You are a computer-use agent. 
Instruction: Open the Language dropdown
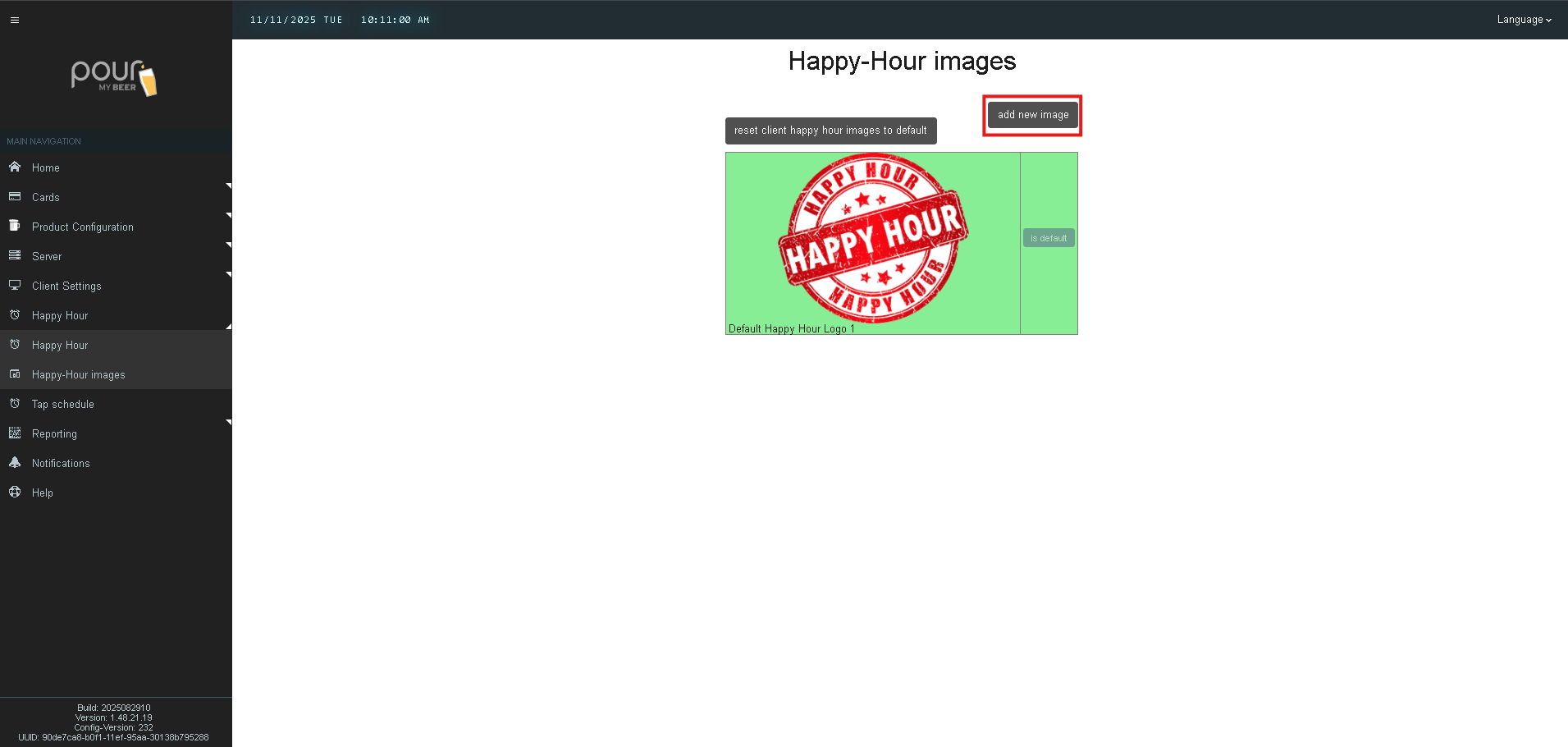(x=1523, y=20)
